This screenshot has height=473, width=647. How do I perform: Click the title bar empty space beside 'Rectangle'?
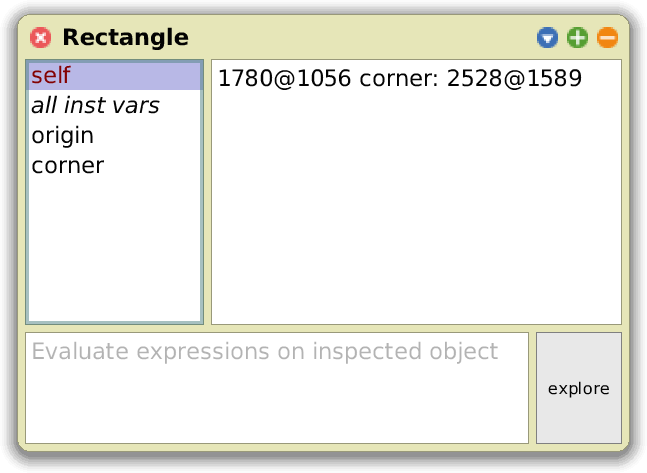pos(360,38)
